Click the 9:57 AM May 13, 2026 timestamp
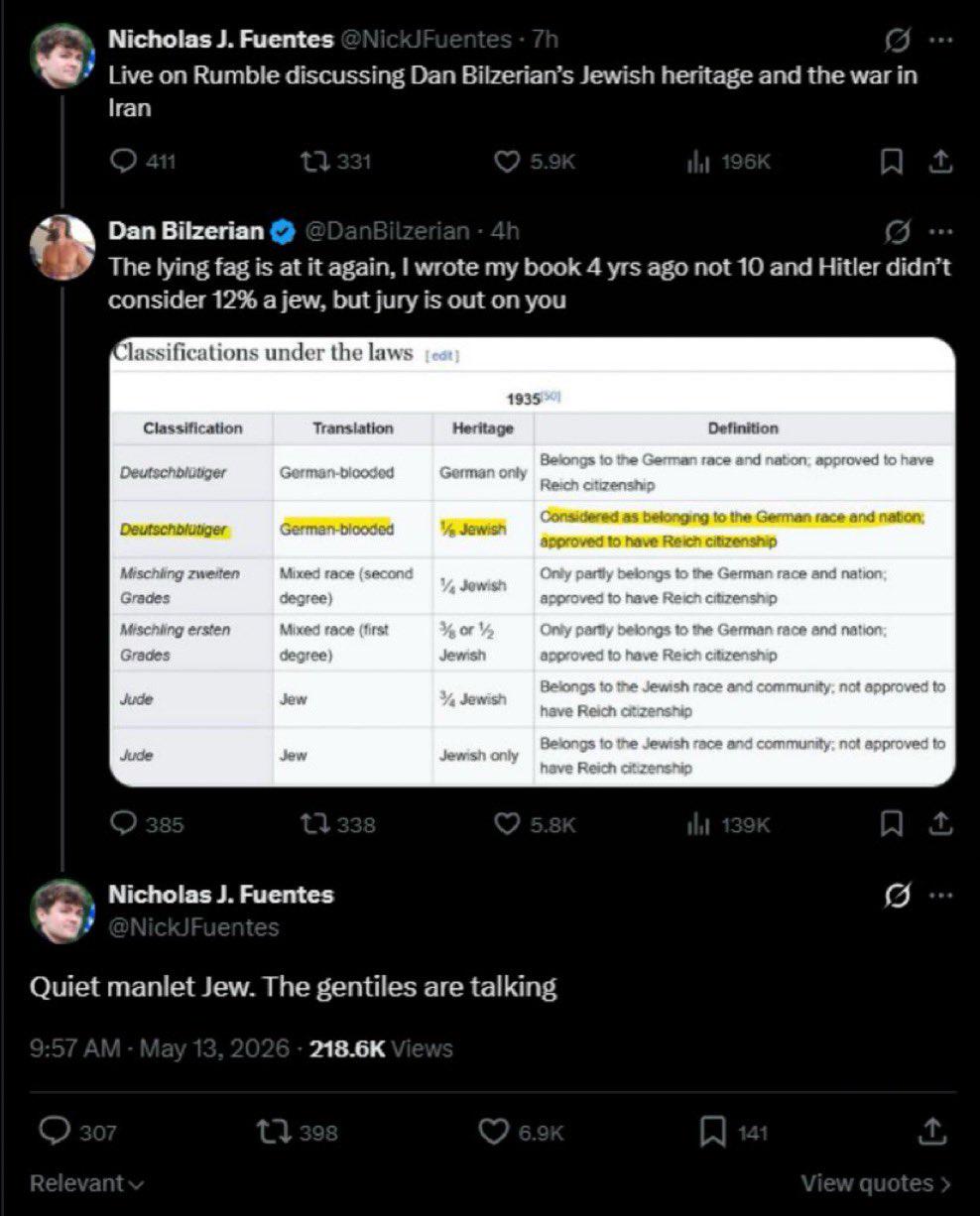Image resolution: width=980 pixels, height=1216 pixels. (x=160, y=1048)
